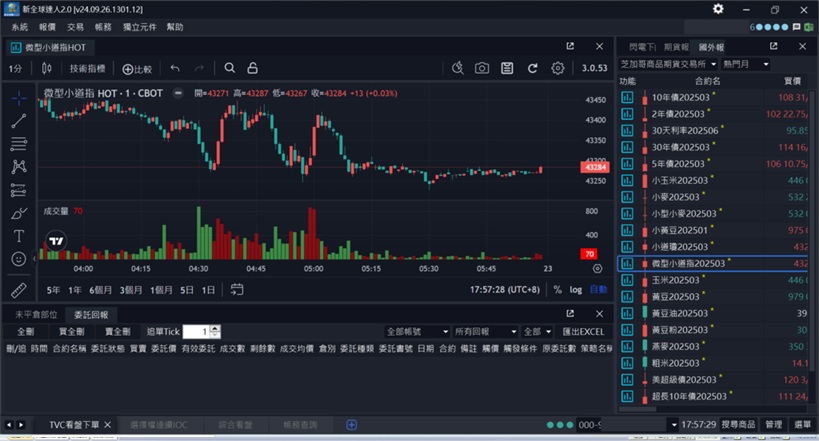Select the Text annotation tool
Image resolution: width=819 pixels, height=441 pixels.
[19, 236]
